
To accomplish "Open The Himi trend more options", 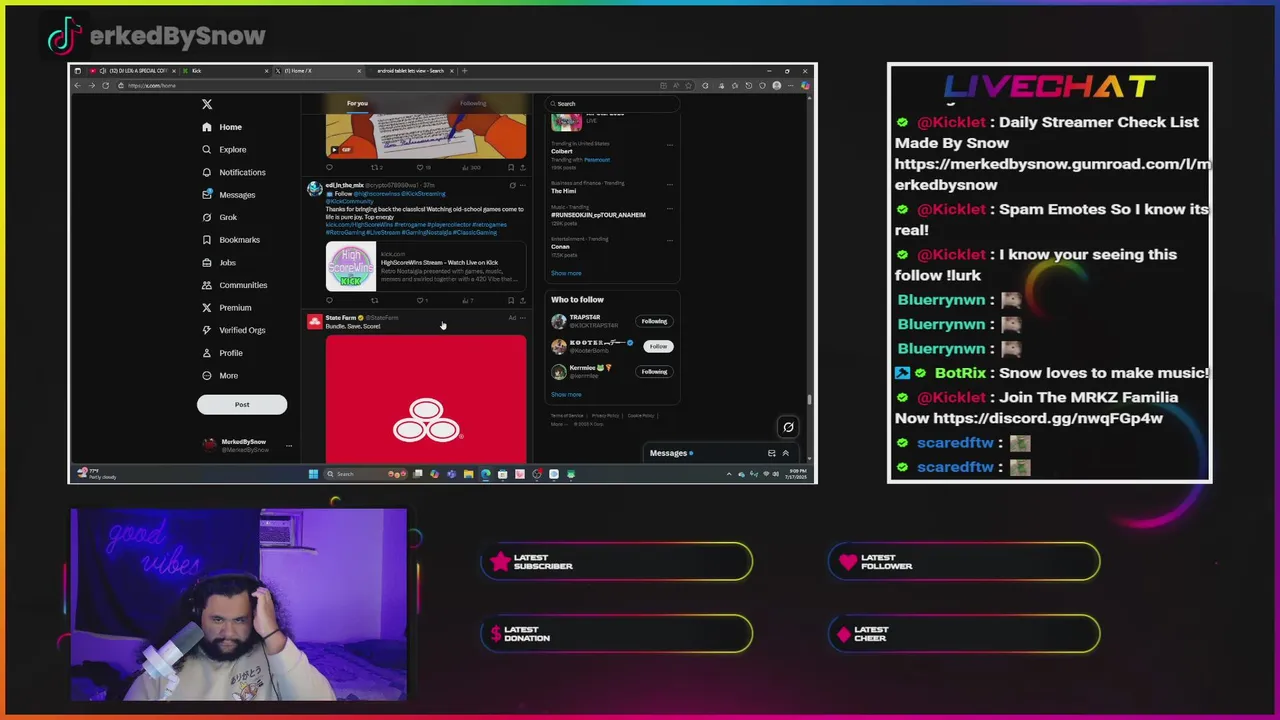I will click(670, 184).
